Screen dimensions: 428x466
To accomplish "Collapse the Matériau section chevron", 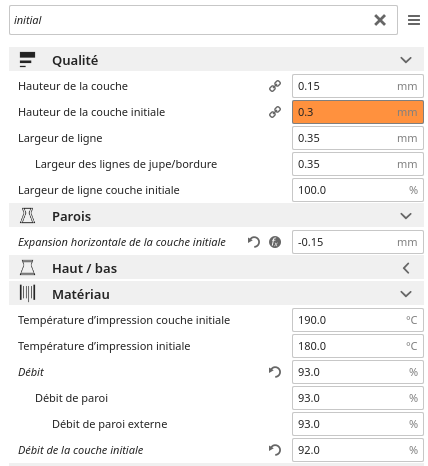I will click(x=406, y=294).
